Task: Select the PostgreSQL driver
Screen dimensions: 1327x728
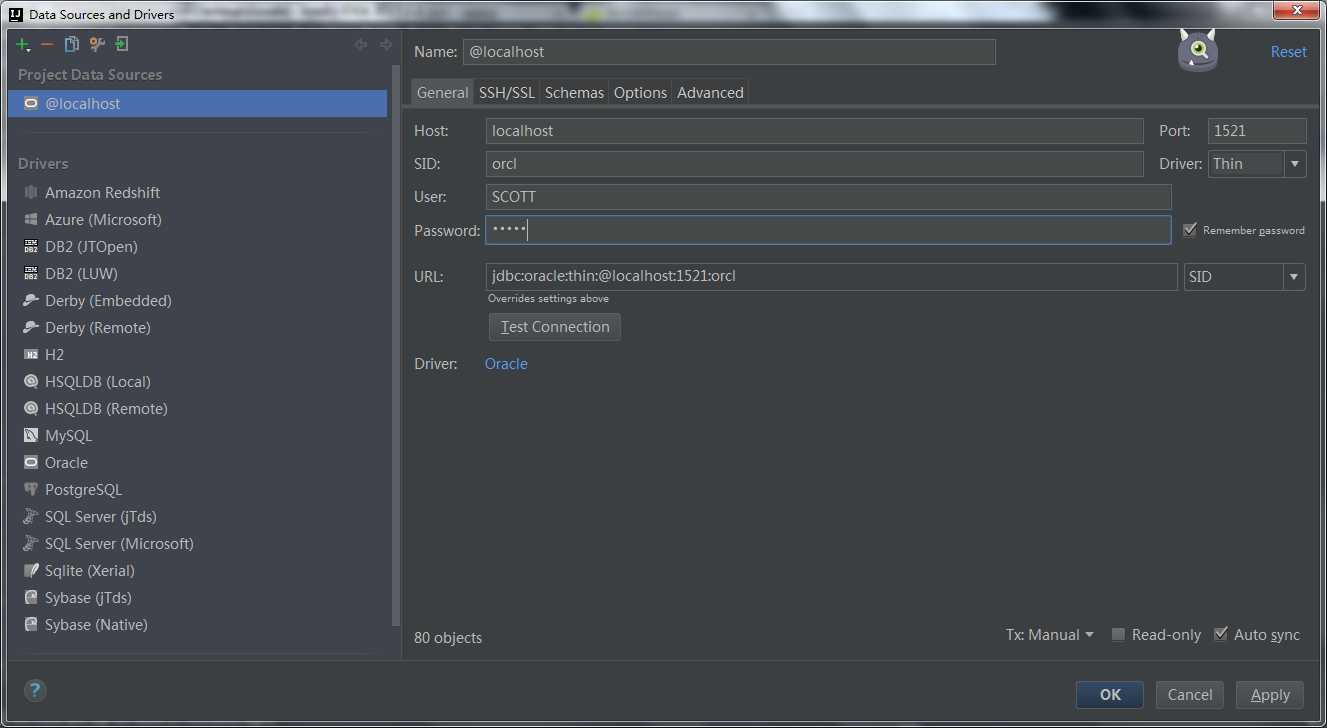Action: (x=83, y=489)
